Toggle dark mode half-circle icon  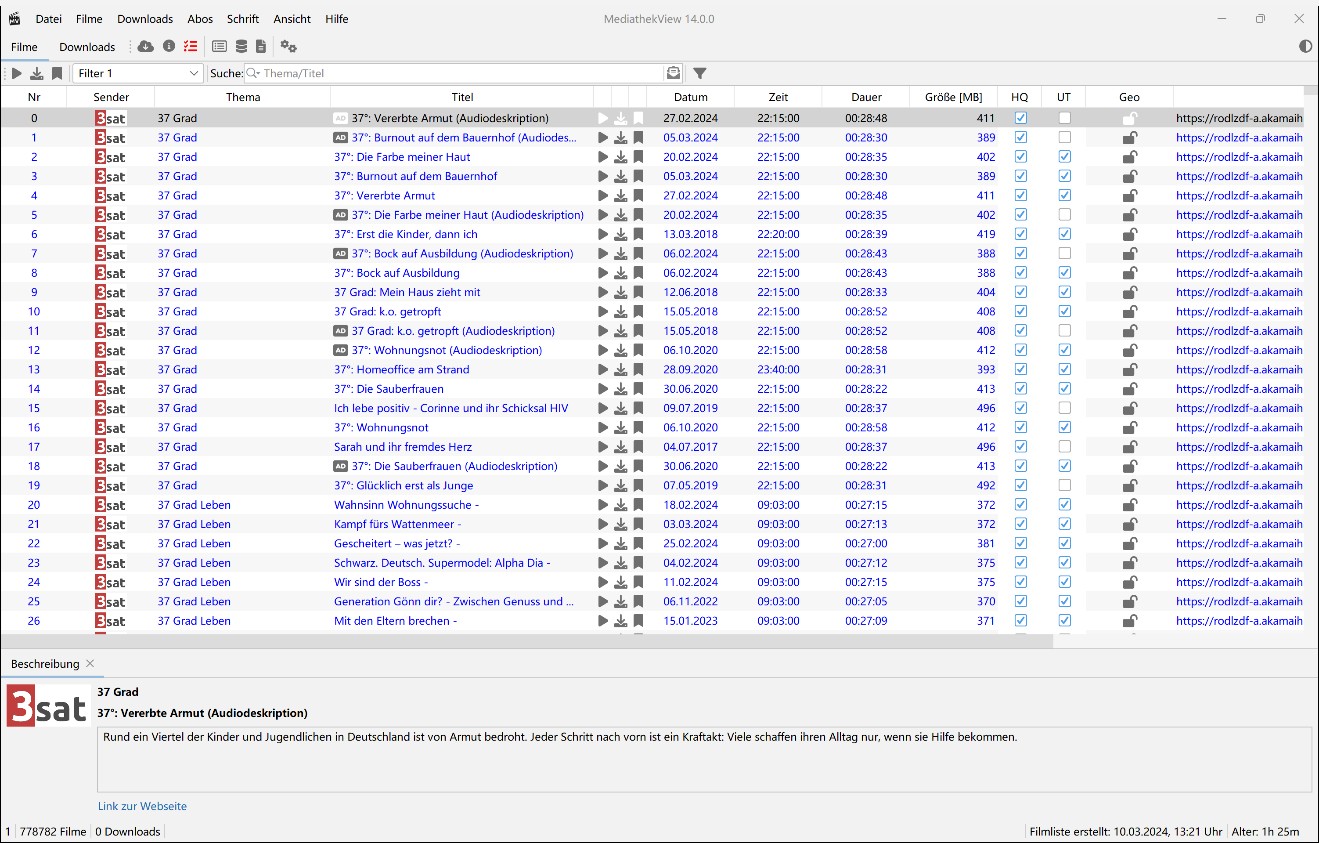1305,46
